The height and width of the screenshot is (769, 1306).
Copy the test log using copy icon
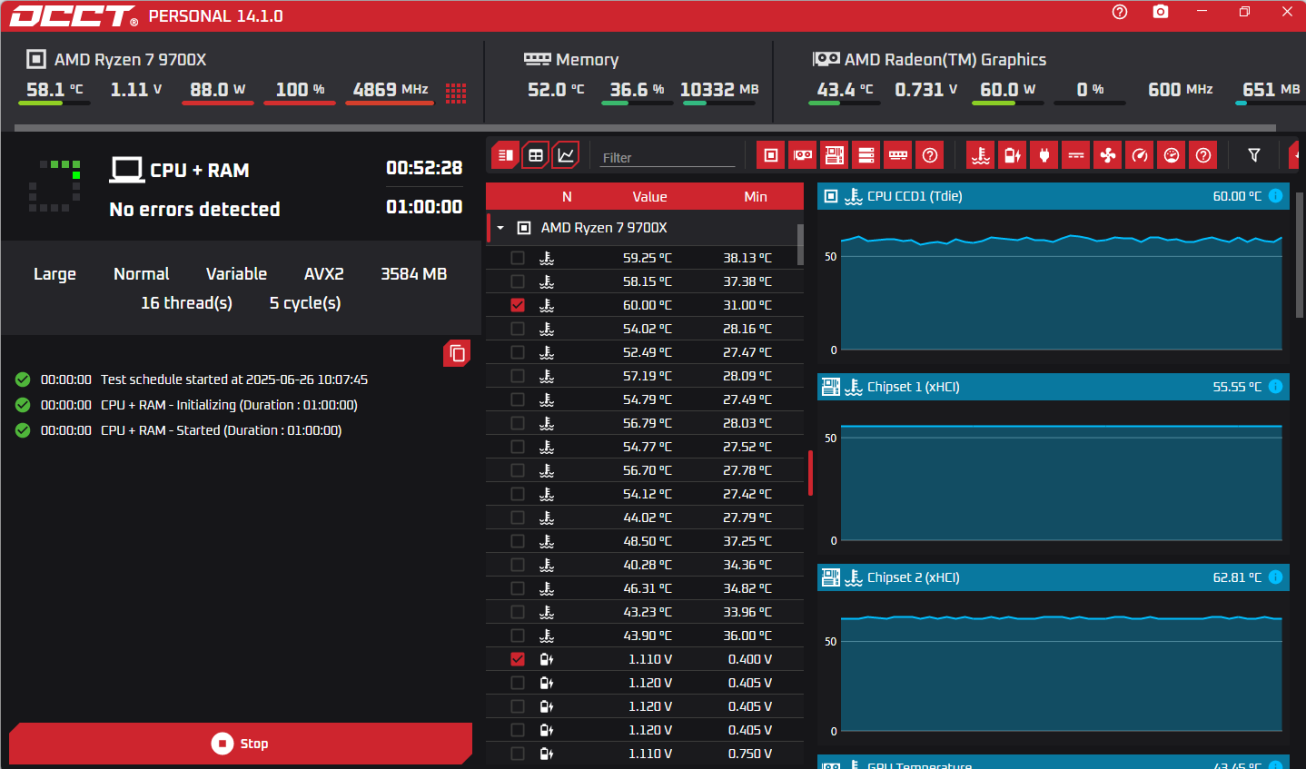coord(457,353)
